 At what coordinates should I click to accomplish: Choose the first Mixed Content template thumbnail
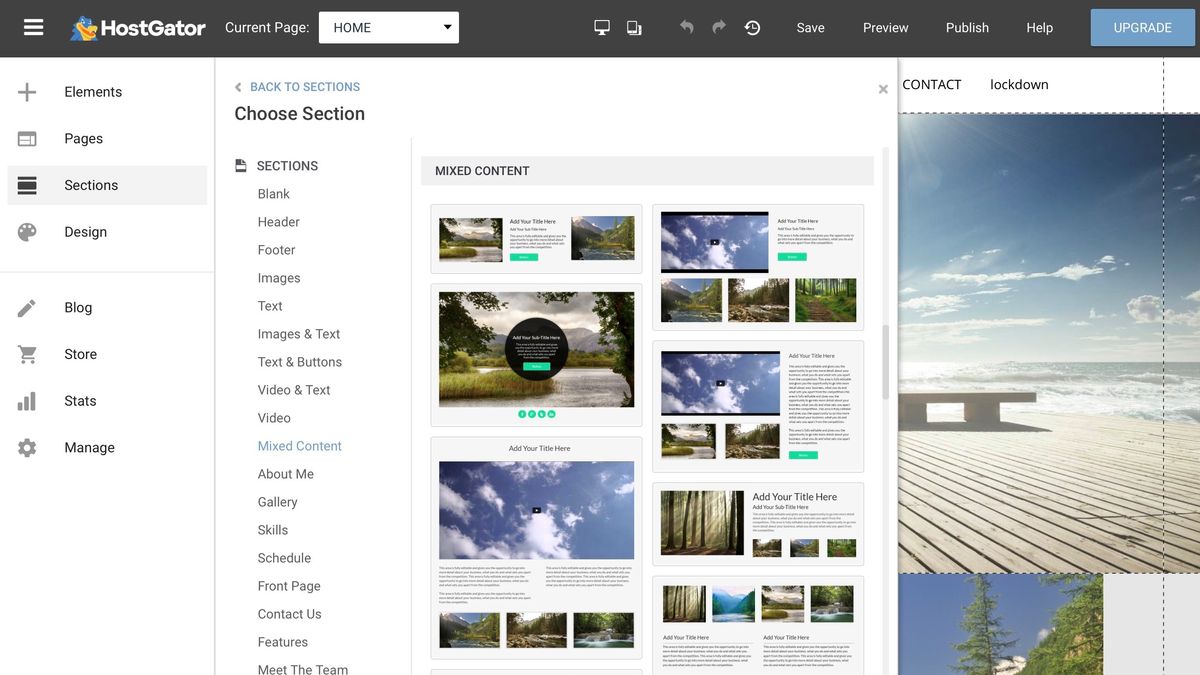(536, 237)
